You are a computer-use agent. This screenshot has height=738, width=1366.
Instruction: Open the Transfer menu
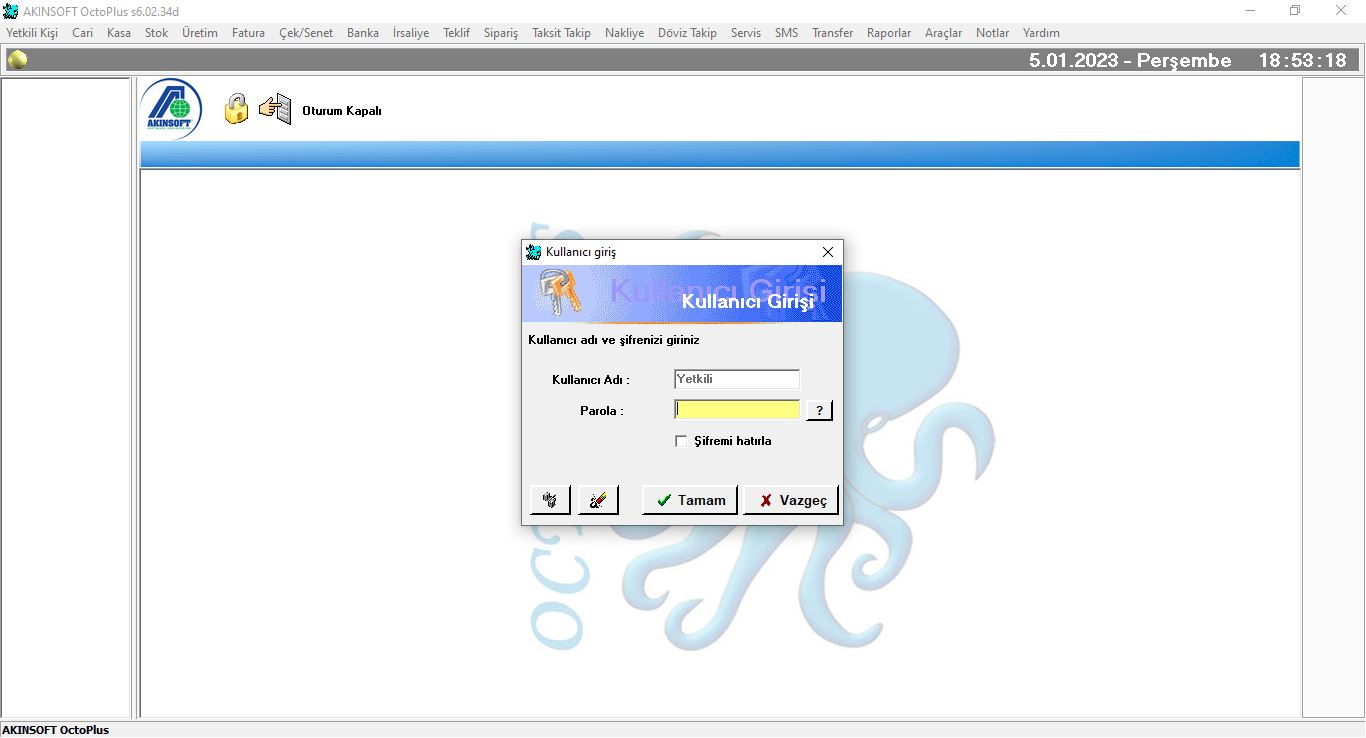point(832,33)
